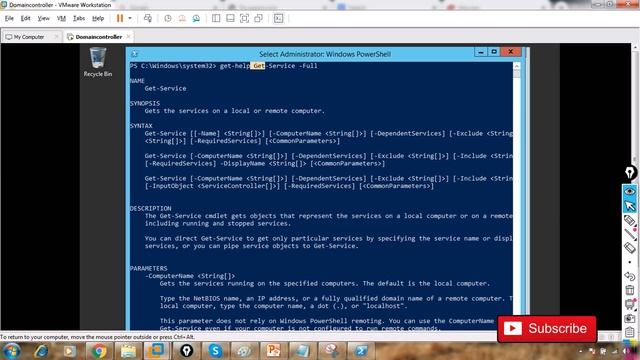
Task: Take a screenshot with camera icon
Action: pos(629,318)
